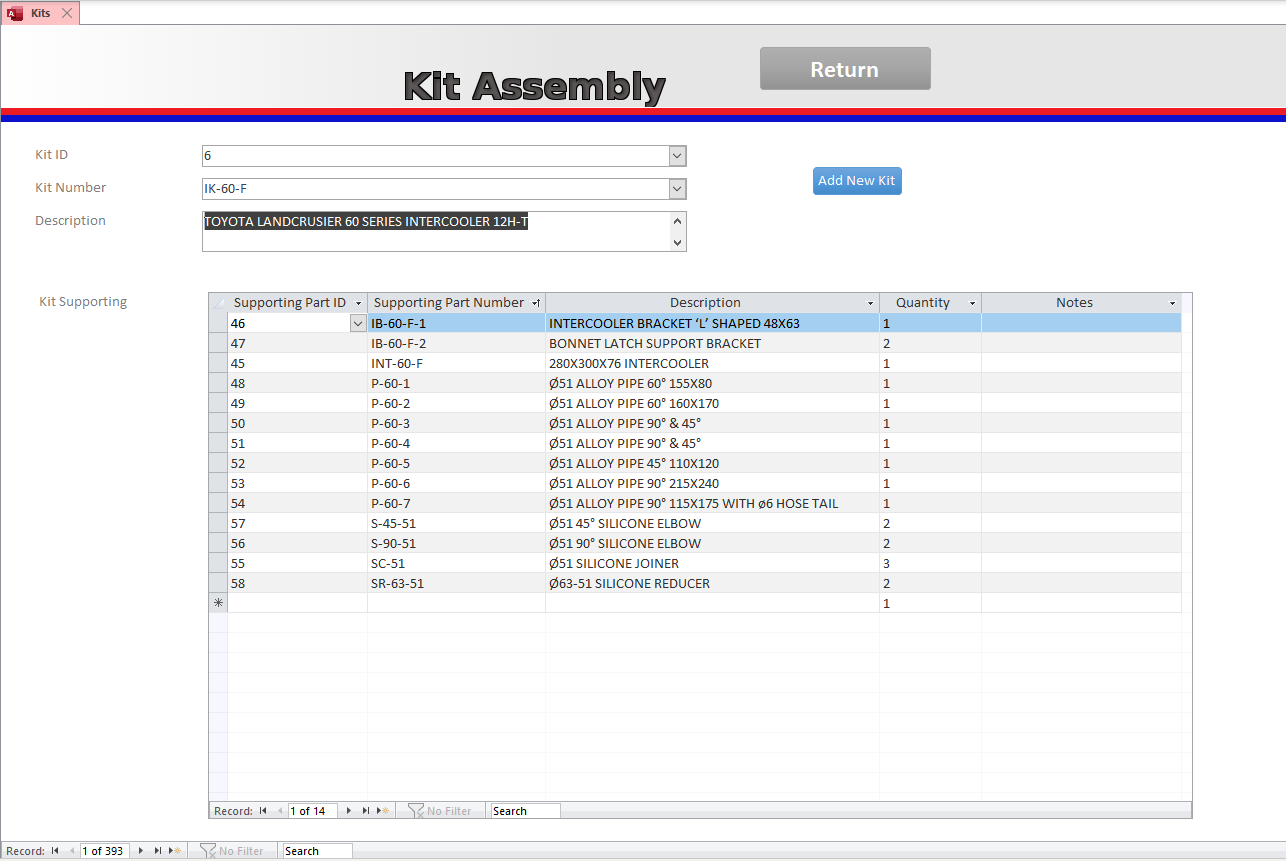
Task: Click description 'BONNET LATCH SUPPORT BRACKET'
Action: [x=655, y=343]
